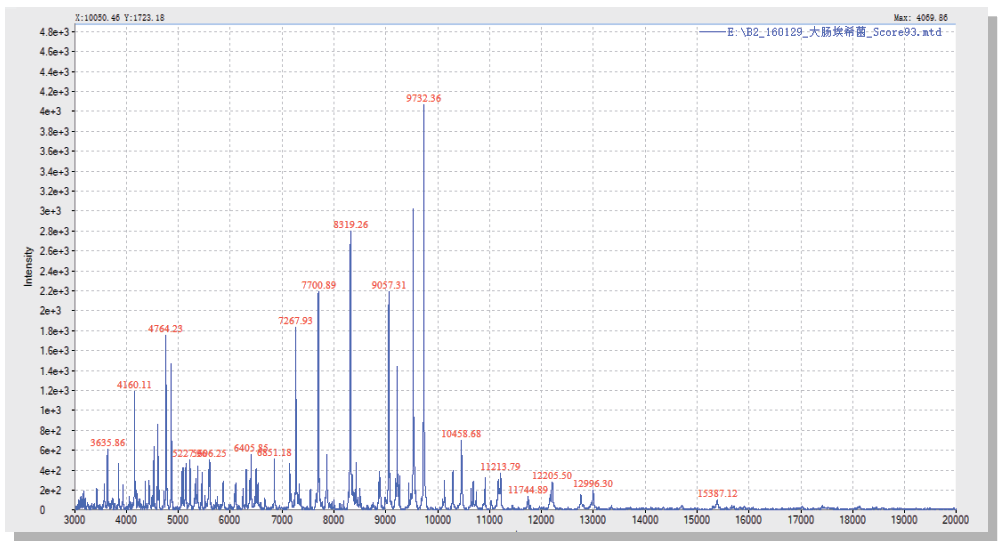This screenshot has width=1002, height=546.
Task: Click the 4.2e+3 y-axis tick label
Action: [x=54, y=92]
